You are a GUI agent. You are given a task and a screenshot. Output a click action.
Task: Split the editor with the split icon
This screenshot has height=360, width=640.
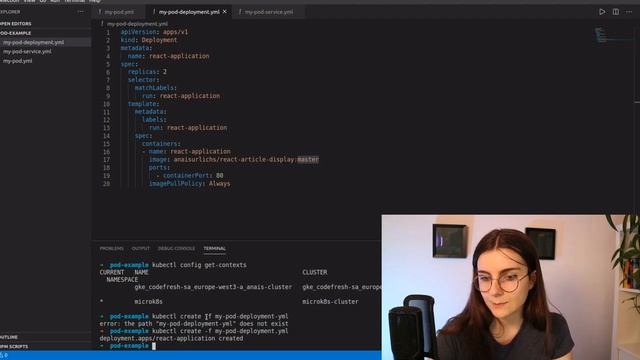(x=616, y=12)
